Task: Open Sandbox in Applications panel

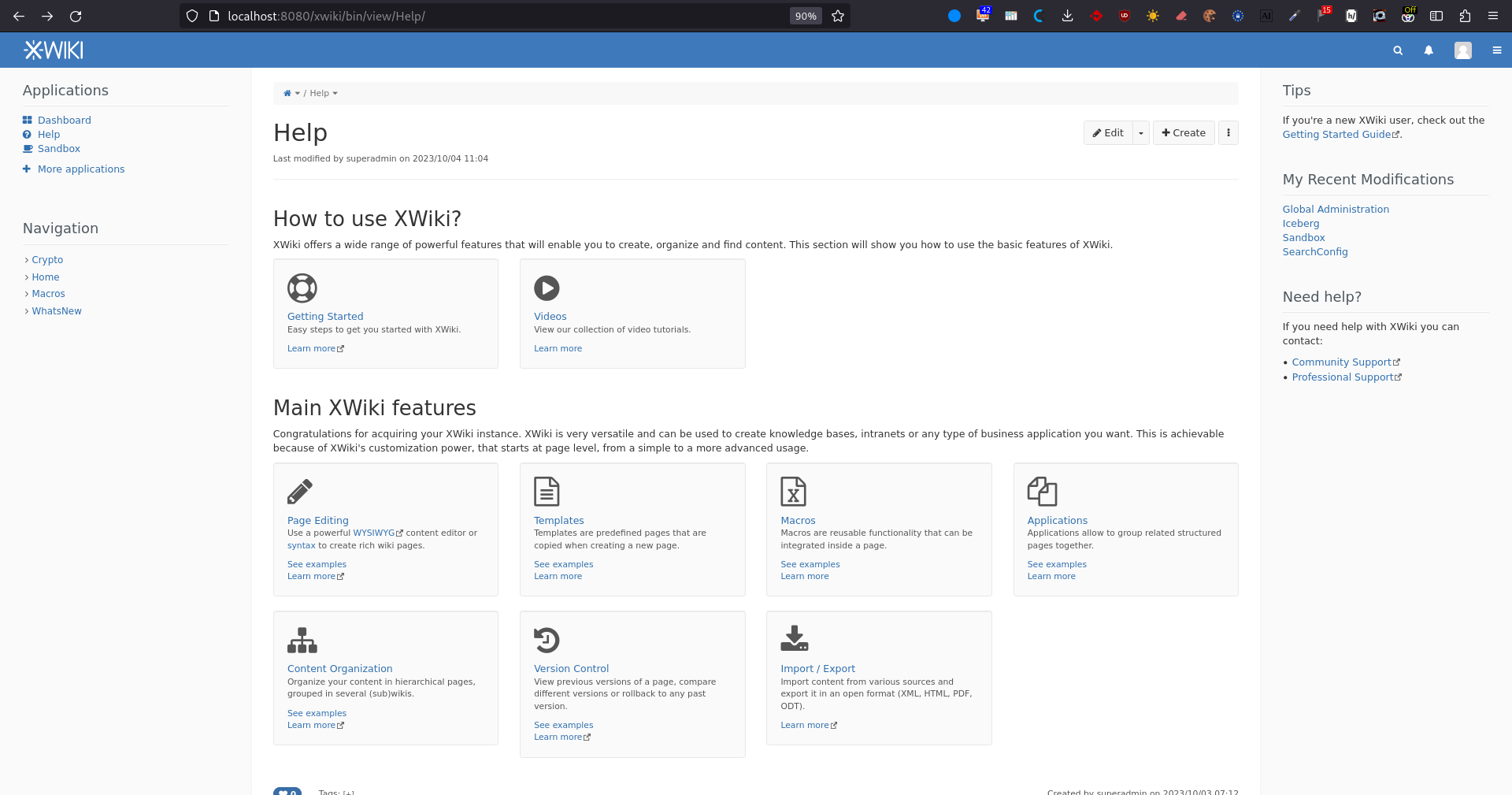Action: 59,148
